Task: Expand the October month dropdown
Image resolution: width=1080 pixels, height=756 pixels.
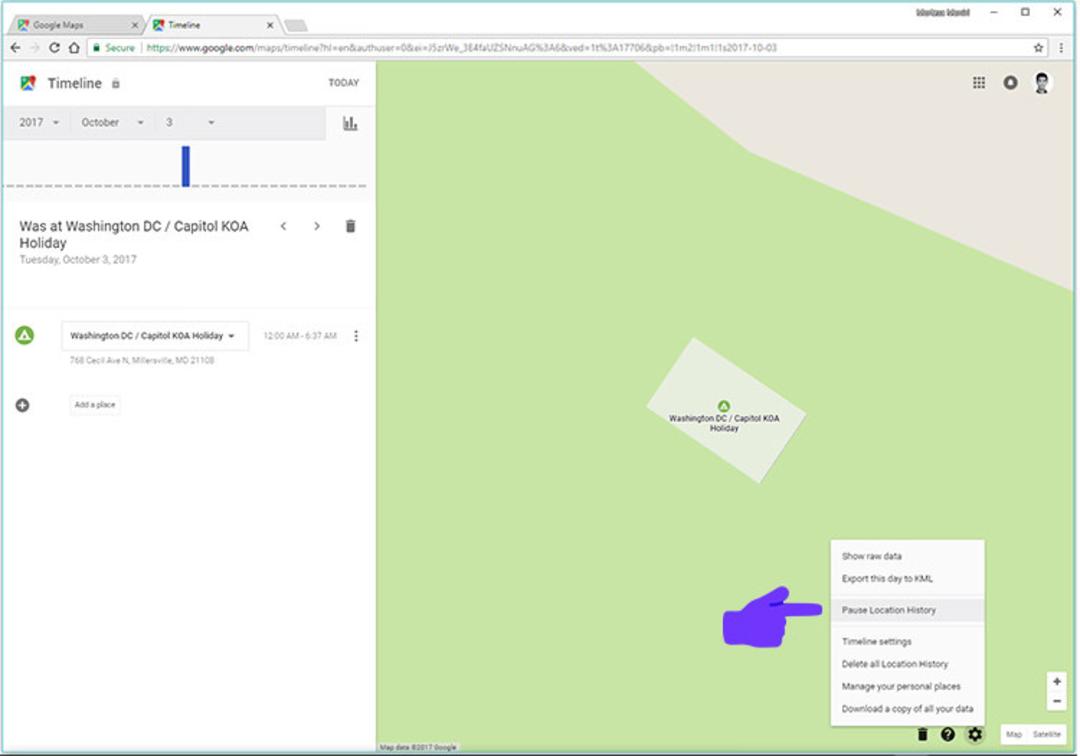Action: point(112,123)
